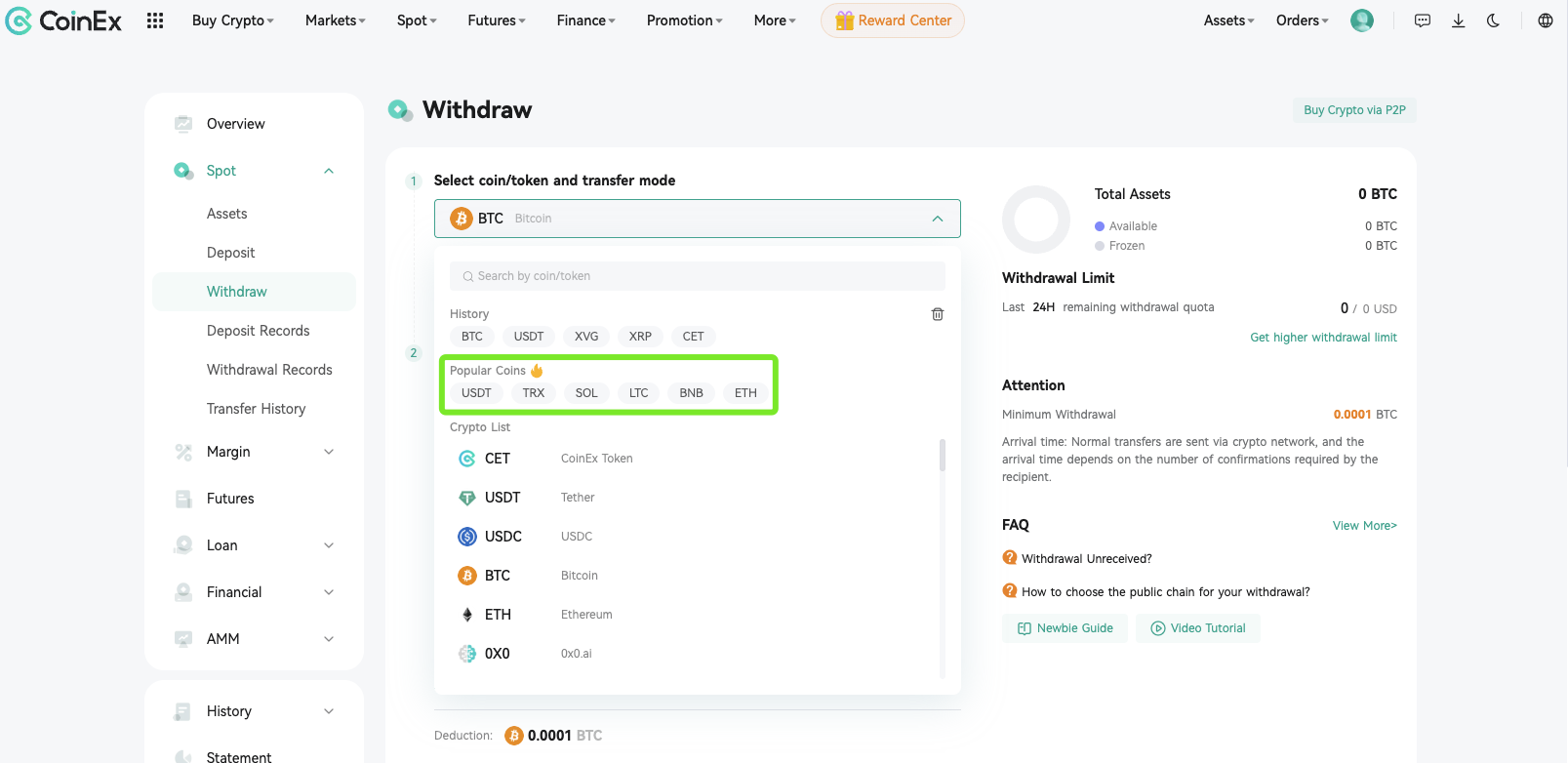Open the More dropdown menu
Screen dimensions: 1568x763
(x=775, y=20)
